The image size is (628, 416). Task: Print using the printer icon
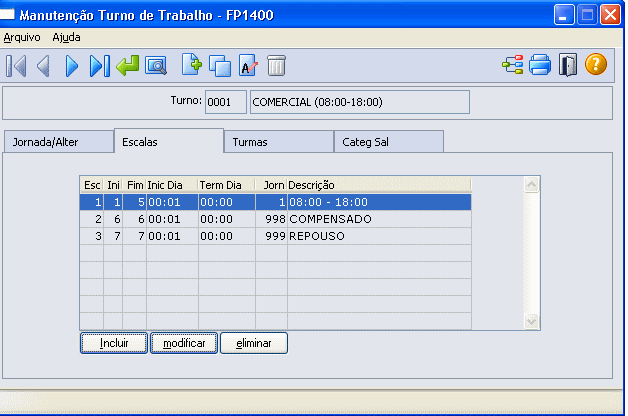pos(540,64)
